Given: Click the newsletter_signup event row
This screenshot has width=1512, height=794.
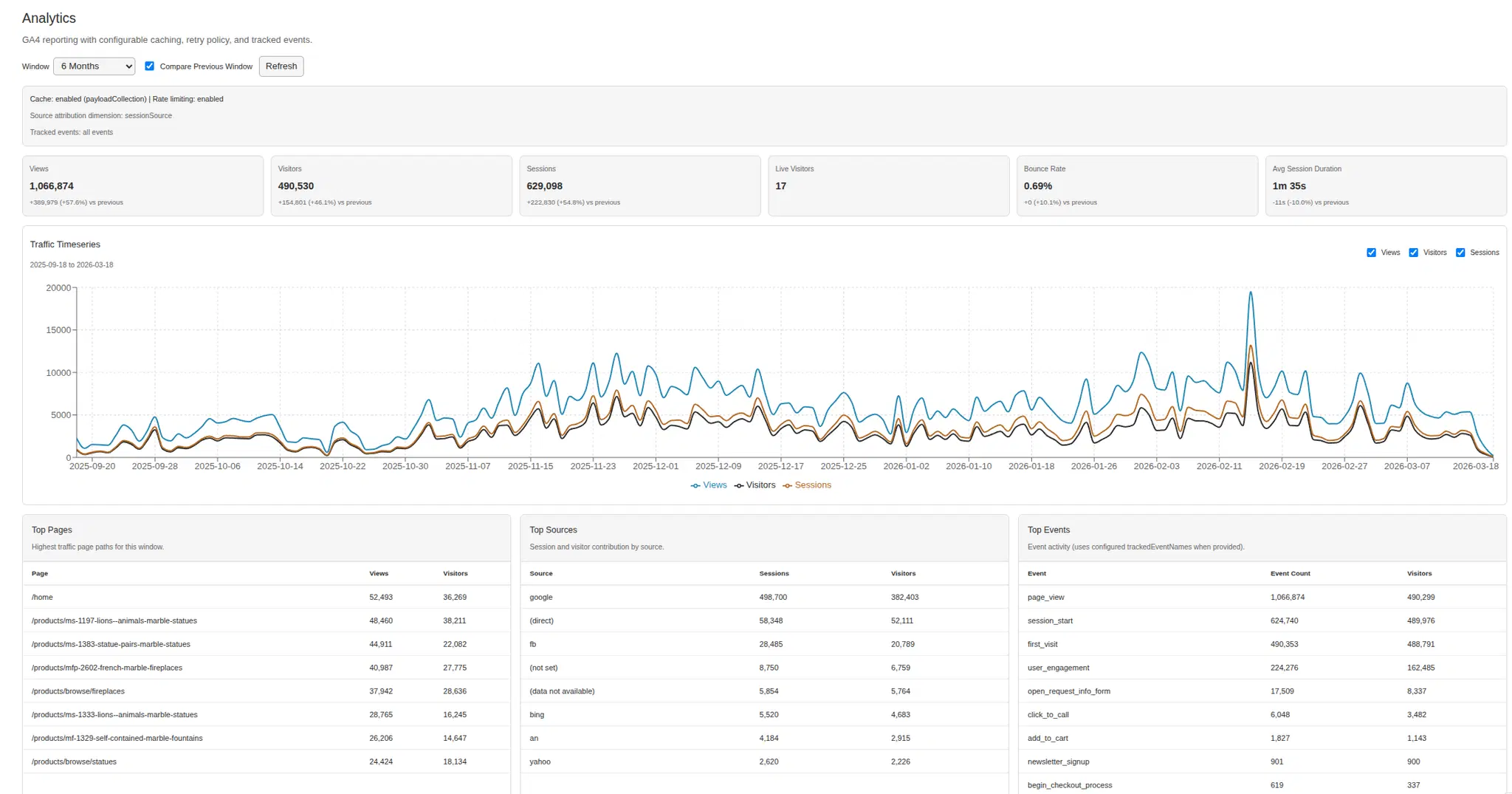Looking at the screenshot, I should click(x=1059, y=762).
